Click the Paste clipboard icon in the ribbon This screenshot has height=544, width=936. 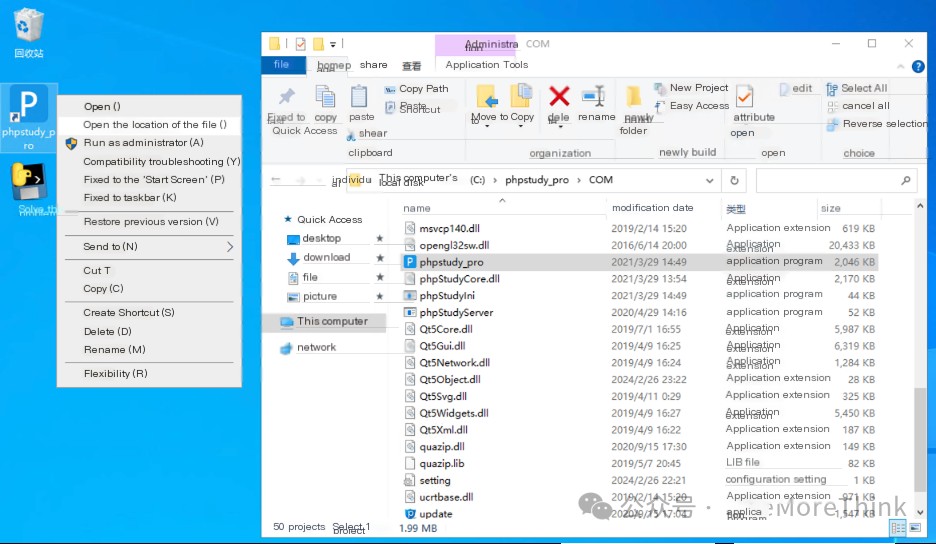click(x=359, y=96)
